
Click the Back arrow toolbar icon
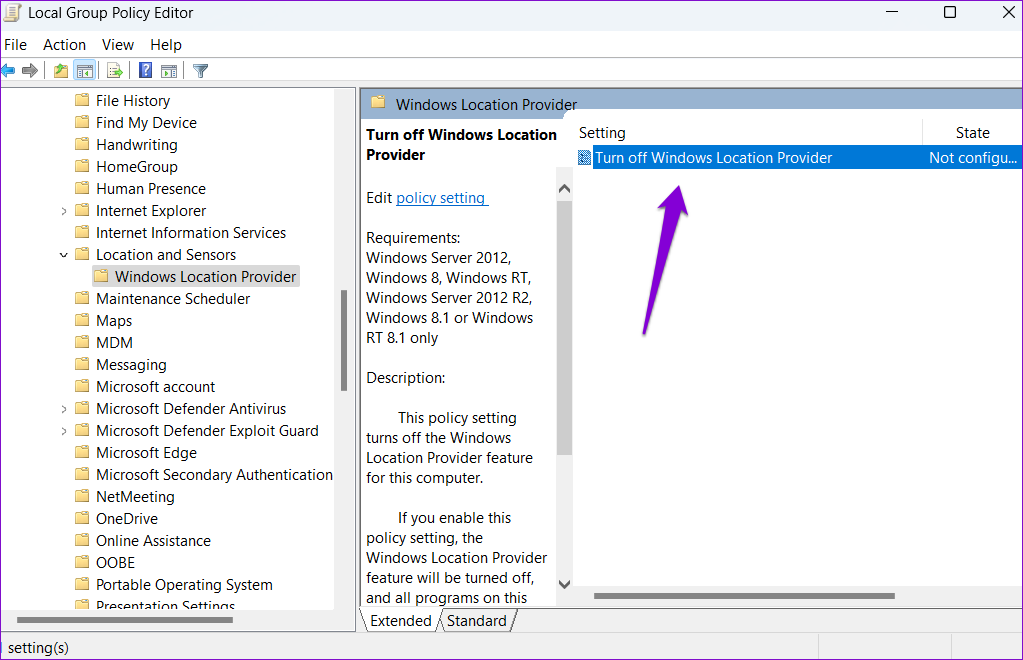pos(8,70)
